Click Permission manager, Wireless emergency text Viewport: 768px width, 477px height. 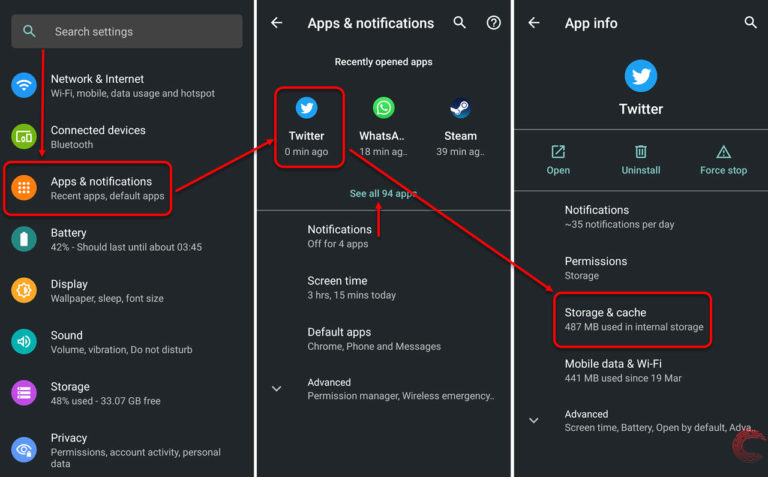(x=401, y=396)
